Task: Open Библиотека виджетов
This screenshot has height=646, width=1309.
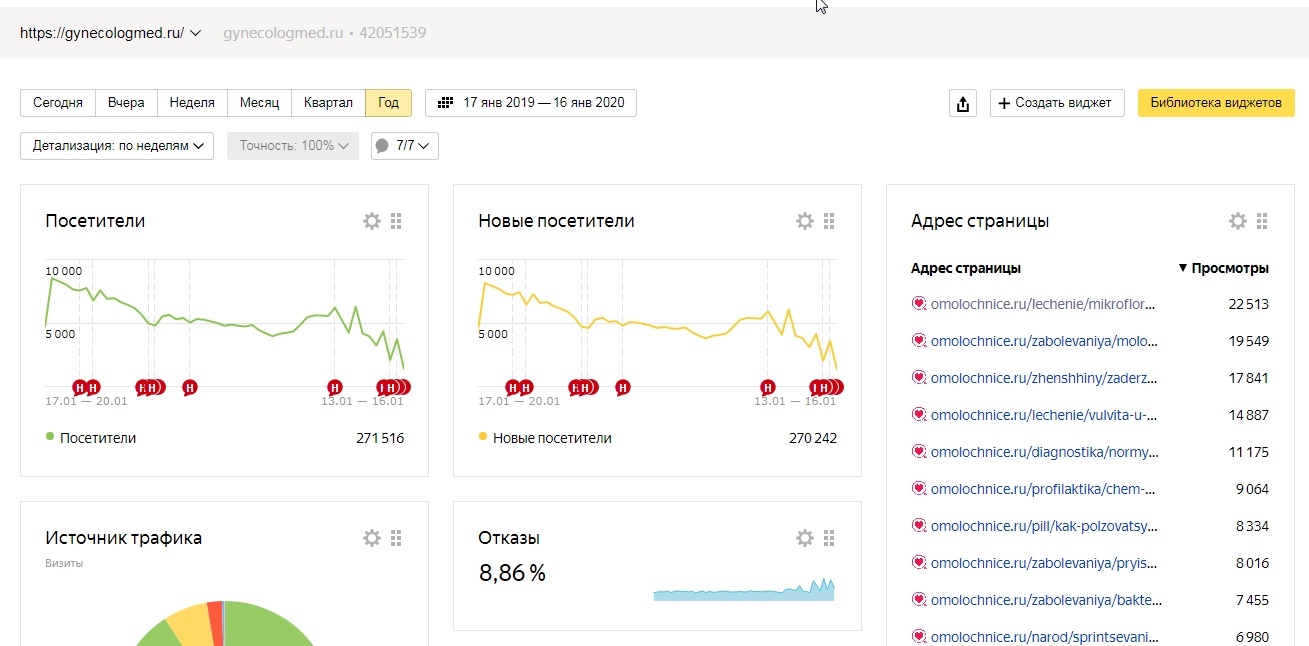Action: 1216,103
